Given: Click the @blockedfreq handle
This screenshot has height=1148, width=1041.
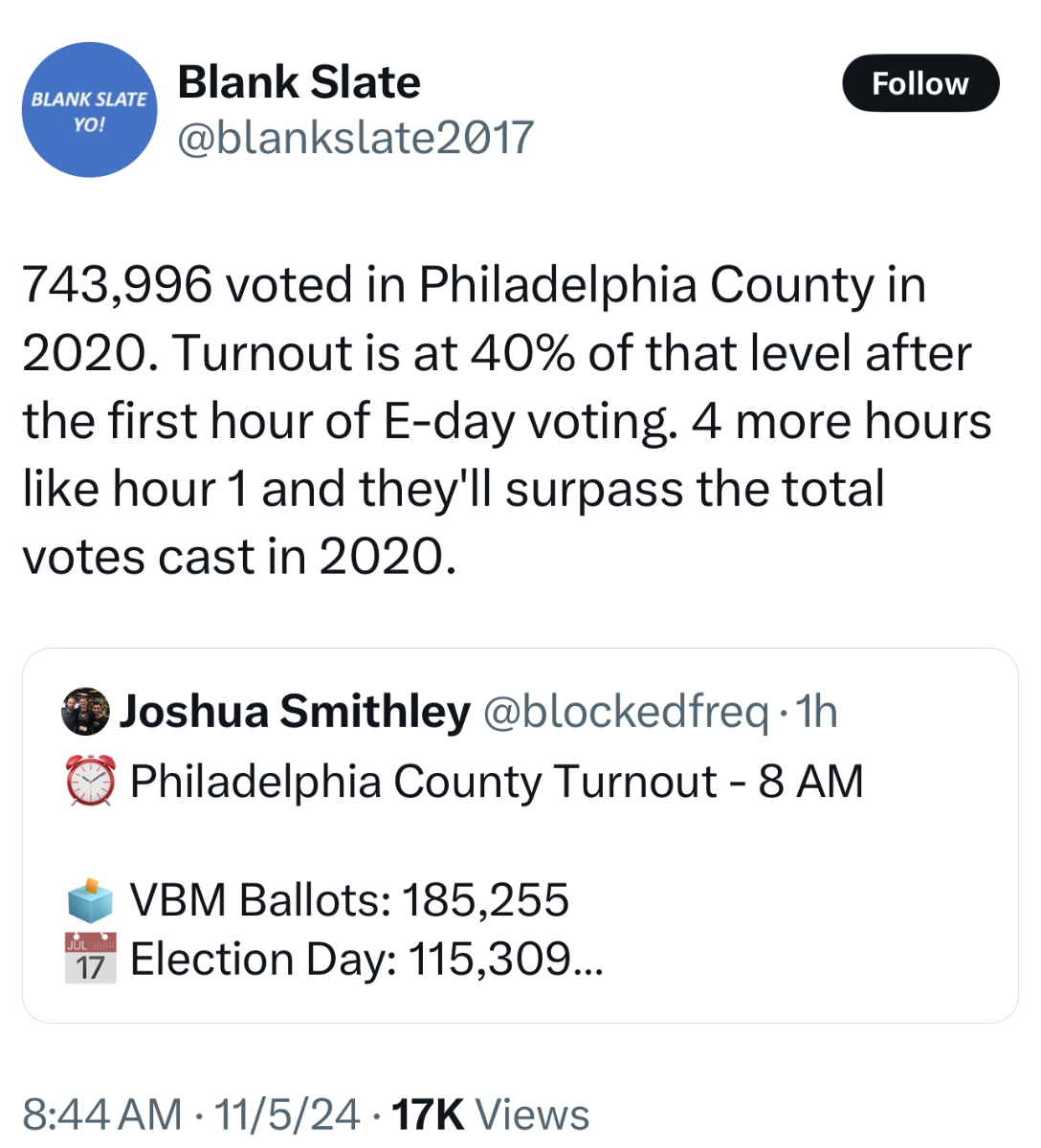Looking at the screenshot, I should (625, 711).
